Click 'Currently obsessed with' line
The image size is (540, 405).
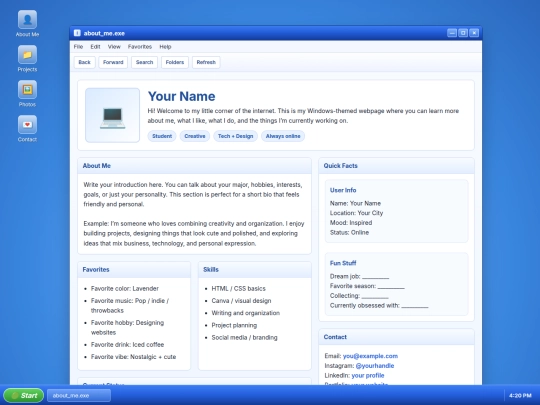(379, 305)
